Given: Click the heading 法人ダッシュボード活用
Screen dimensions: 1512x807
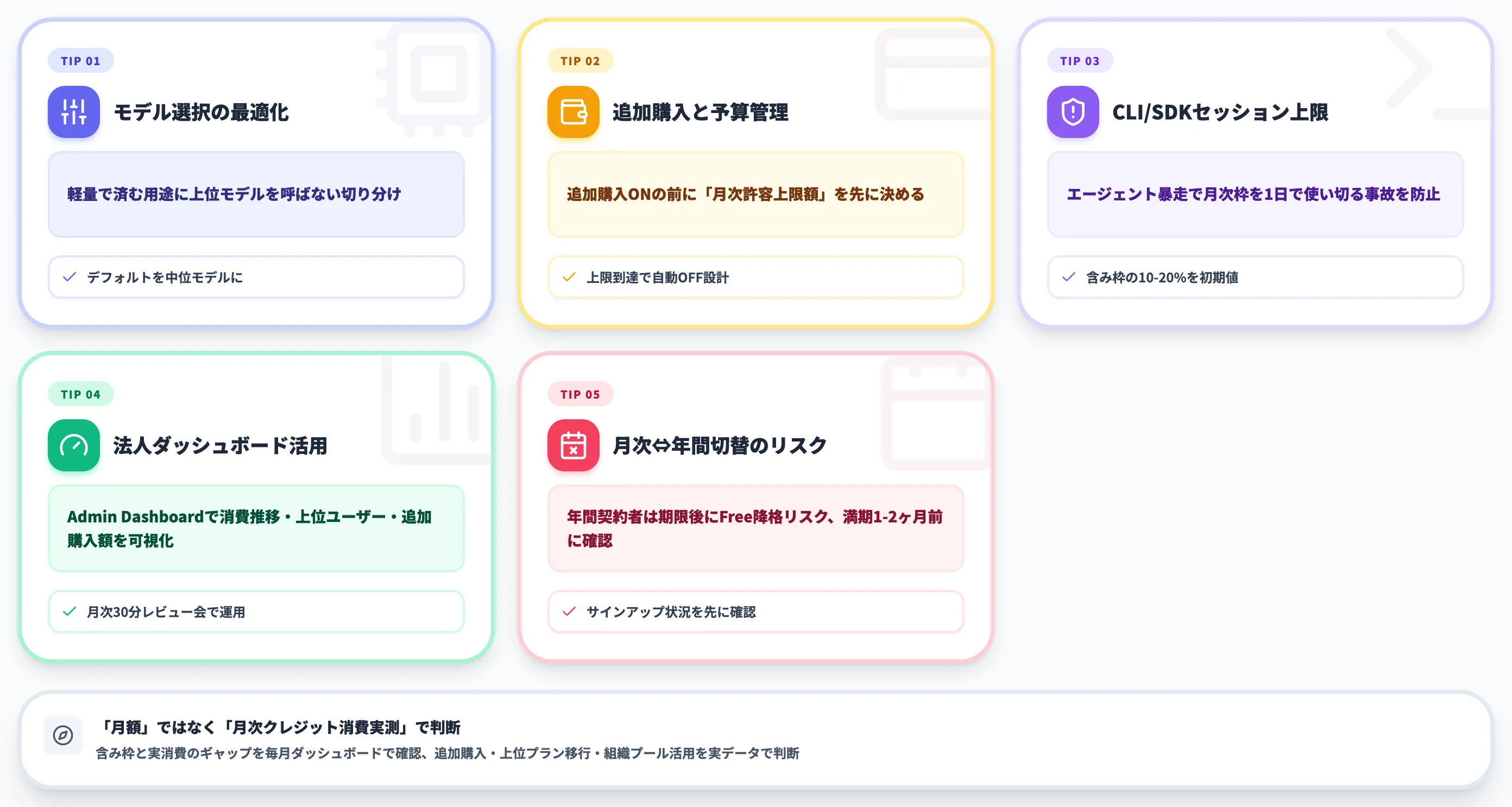Looking at the screenshot, I should (x=220, y=445).
